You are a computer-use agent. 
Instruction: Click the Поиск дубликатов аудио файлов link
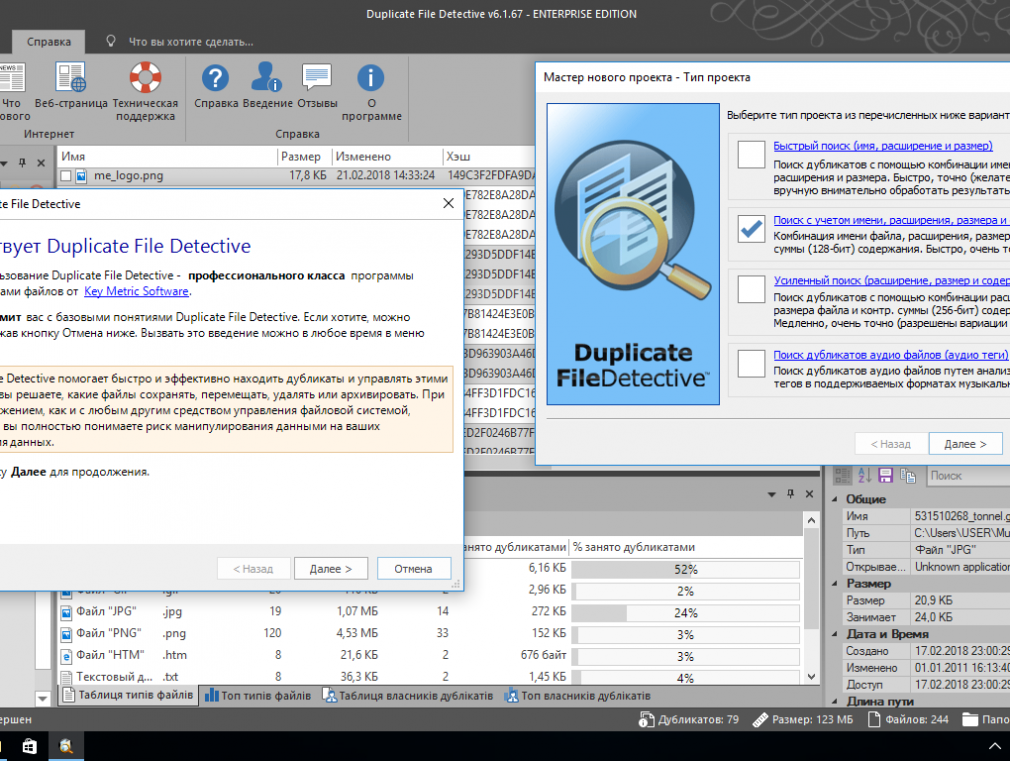point(890,355)
